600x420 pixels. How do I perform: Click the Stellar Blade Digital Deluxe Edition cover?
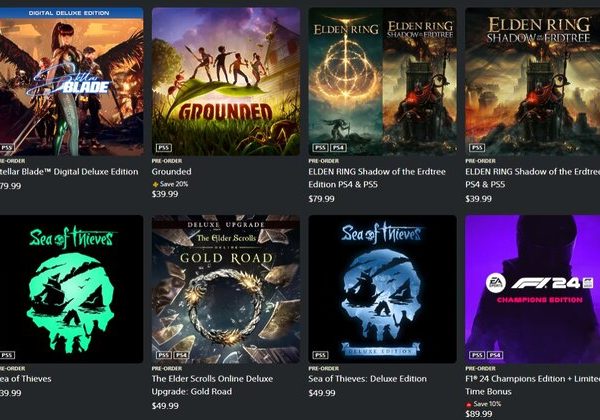(72, 81)
